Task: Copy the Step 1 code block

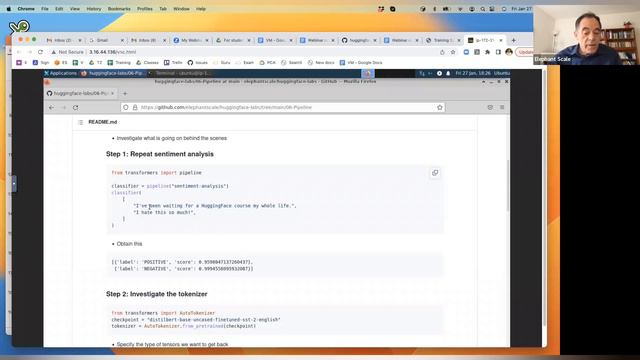Action: [435, 173]
